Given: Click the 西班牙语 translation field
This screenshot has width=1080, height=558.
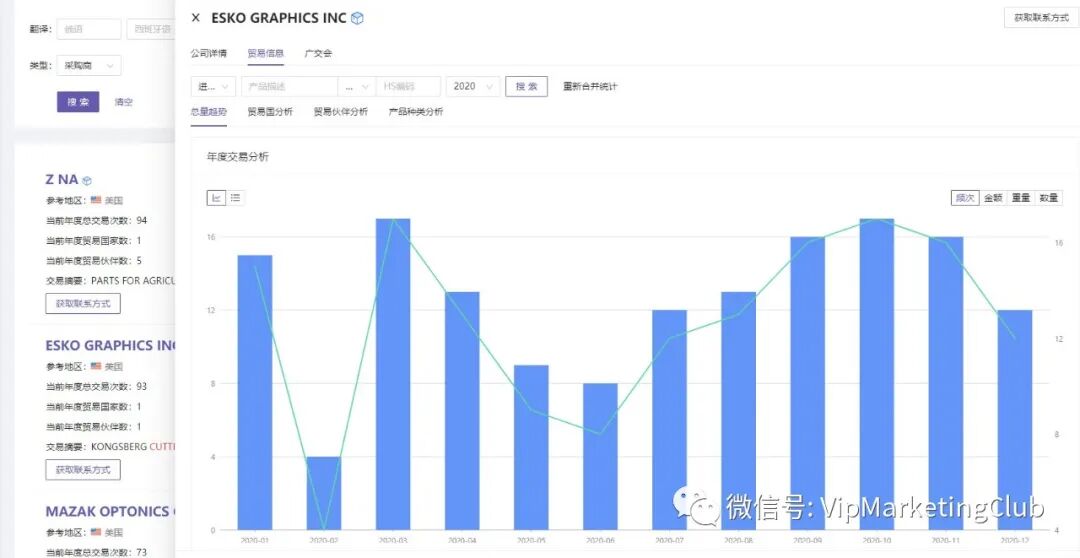Looking at the screenshot, I should pos(150,29).
